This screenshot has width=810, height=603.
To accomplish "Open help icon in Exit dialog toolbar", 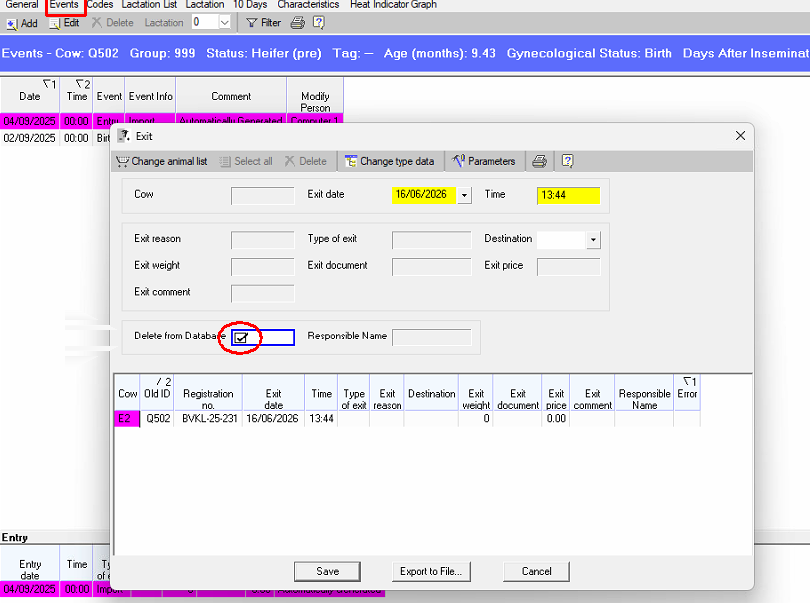I will [567, 161].
